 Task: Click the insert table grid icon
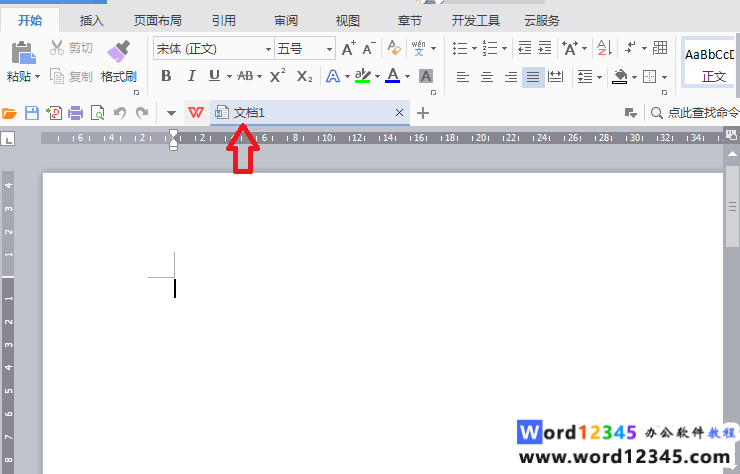coord(660,48)
